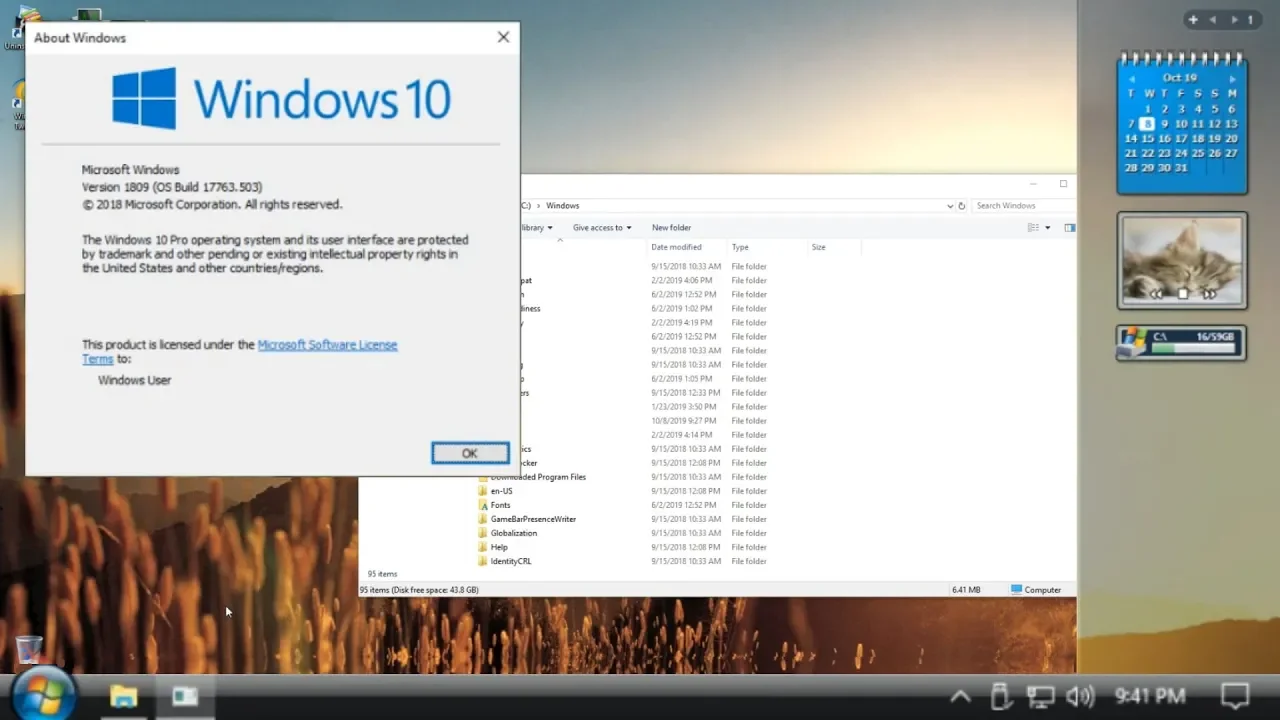Open the network tray icon
This screenshot has width=1280, height=720.
1041,696
